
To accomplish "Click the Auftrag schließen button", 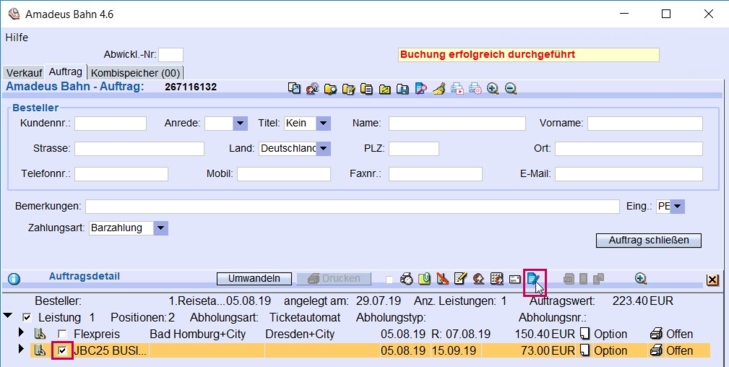I will (649, 240).
